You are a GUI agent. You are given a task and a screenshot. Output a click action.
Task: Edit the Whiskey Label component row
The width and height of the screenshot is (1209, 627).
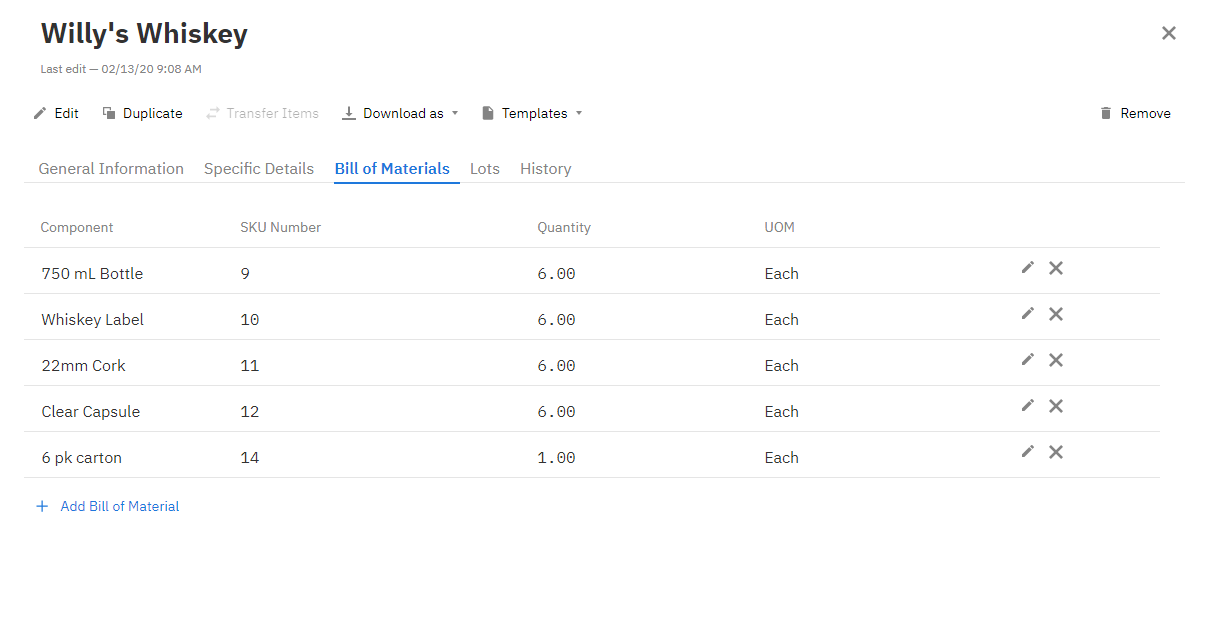tap(1027, 314)
